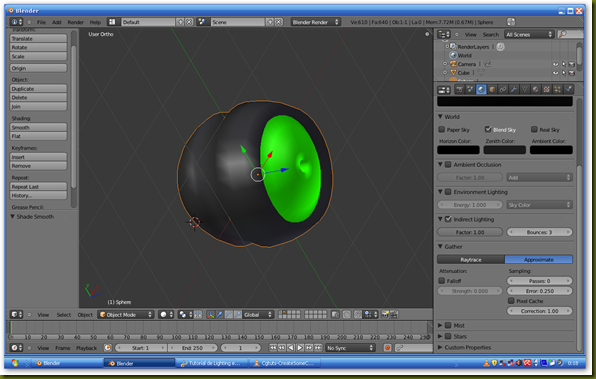
Task: Click the 3D manipulator toggle icon
Action: coord(210,315)
